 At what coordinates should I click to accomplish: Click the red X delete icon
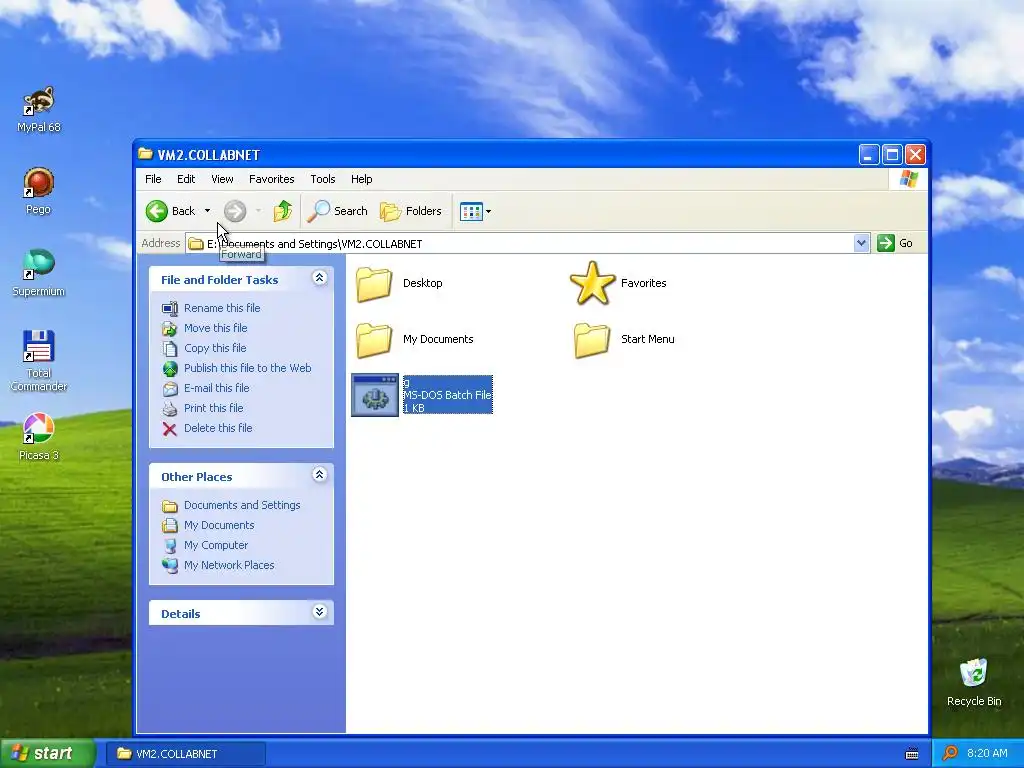[x=170, y=429]
